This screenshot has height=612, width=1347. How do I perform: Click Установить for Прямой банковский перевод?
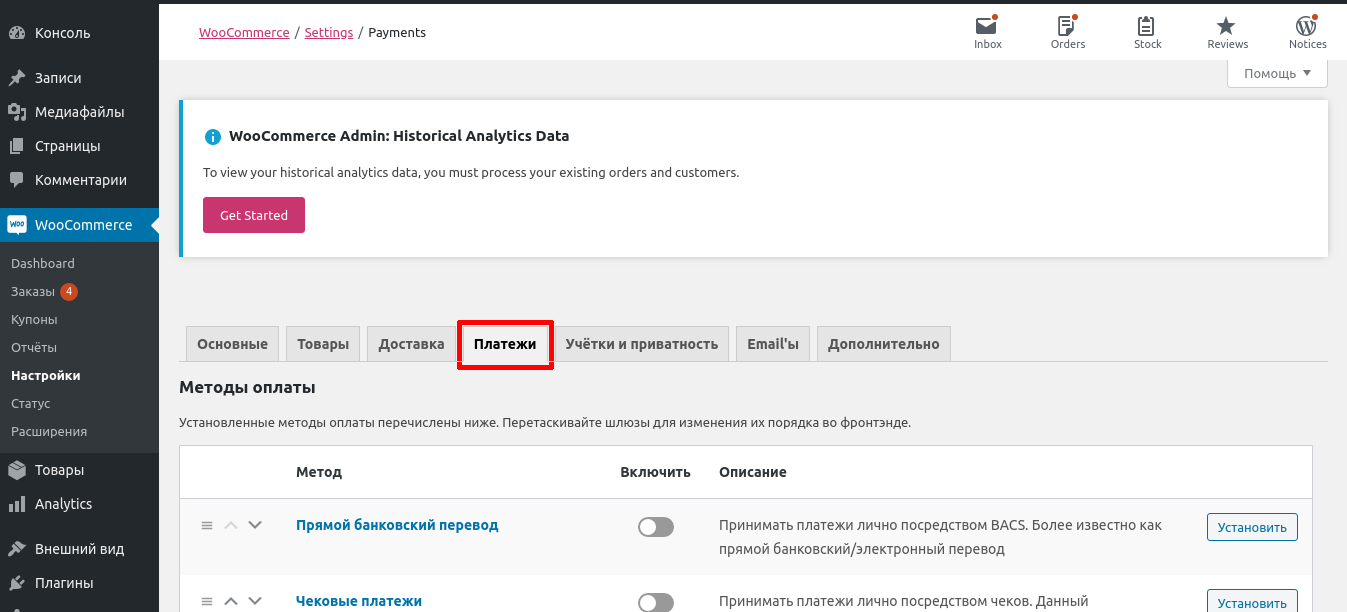click(1252, 527)
